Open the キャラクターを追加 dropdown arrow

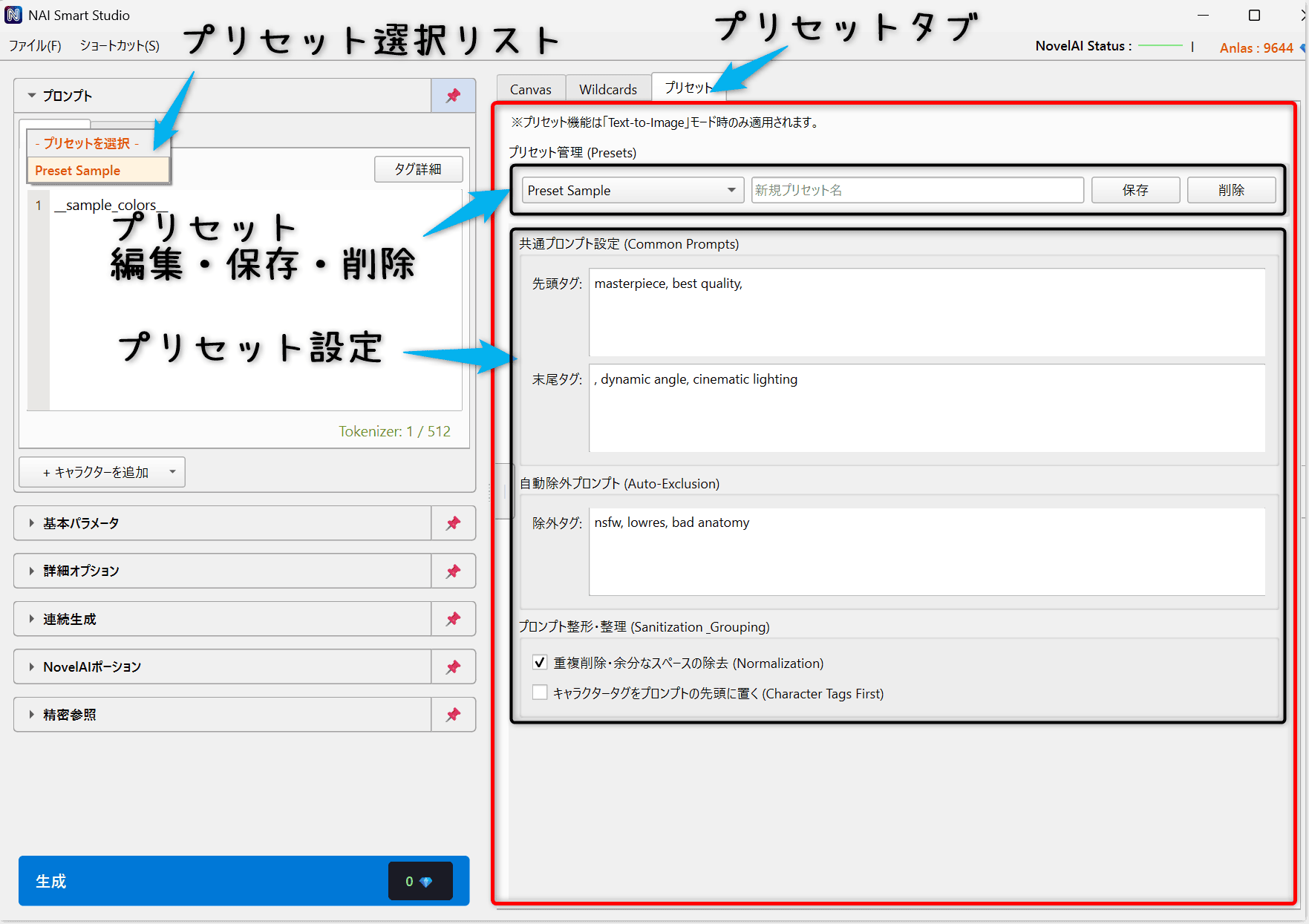pos(172,472)
